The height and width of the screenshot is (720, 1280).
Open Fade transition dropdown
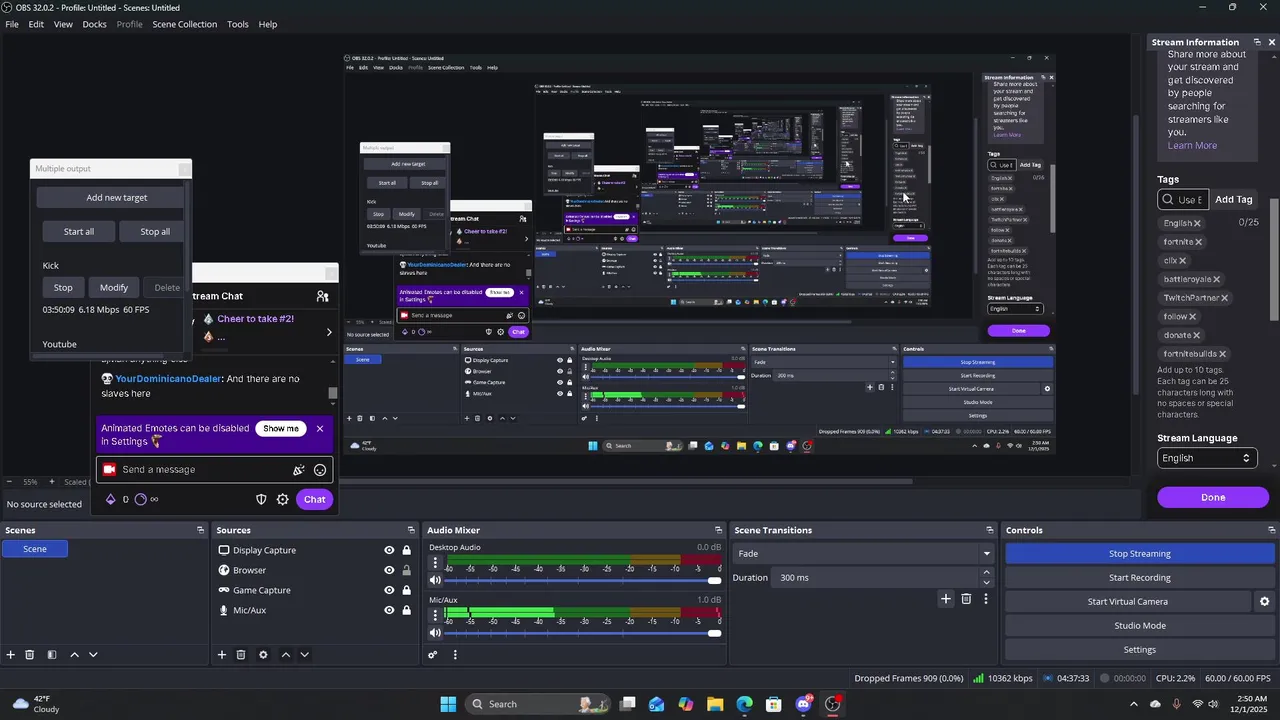pos(862,553)
